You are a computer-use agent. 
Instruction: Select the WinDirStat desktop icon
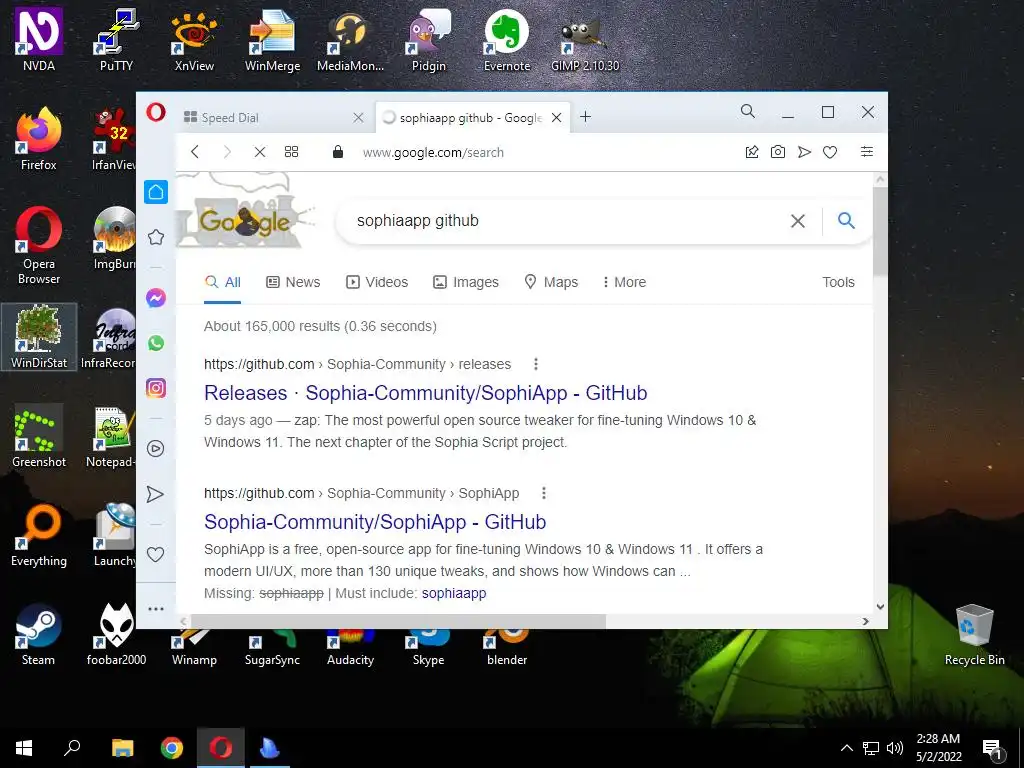coord(39,337)
